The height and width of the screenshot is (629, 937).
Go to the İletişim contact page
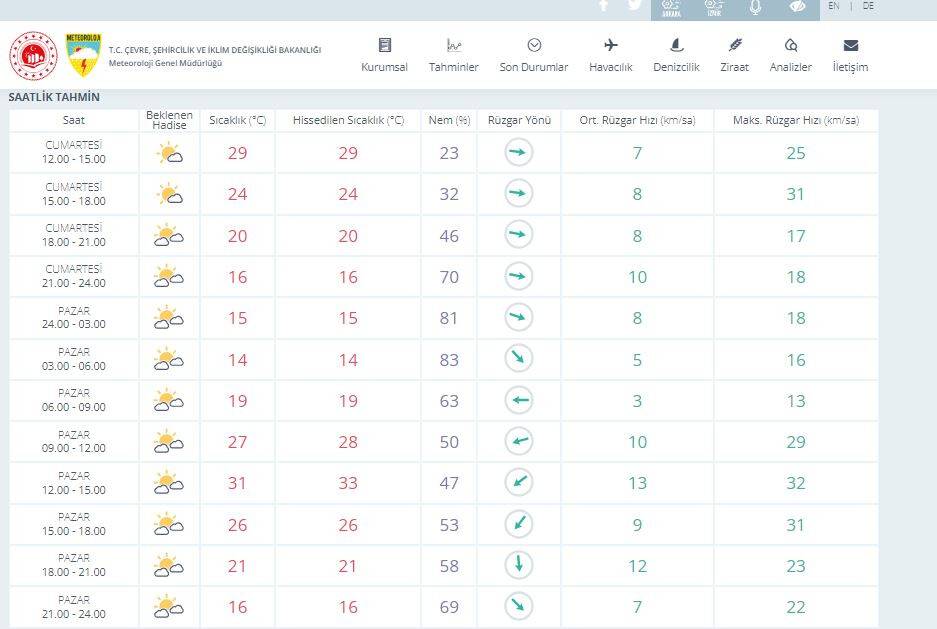[850, 55]
